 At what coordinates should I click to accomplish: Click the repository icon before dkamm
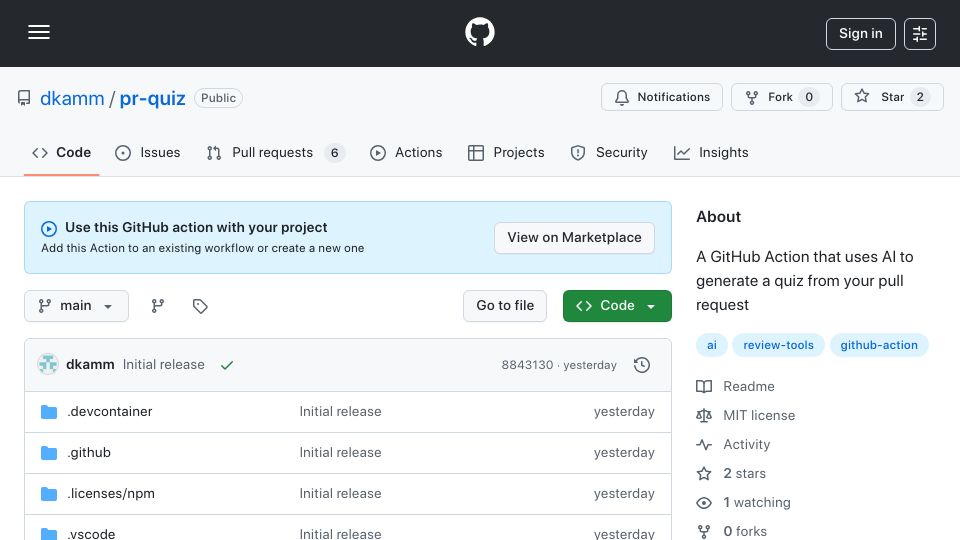coord(24,98)
